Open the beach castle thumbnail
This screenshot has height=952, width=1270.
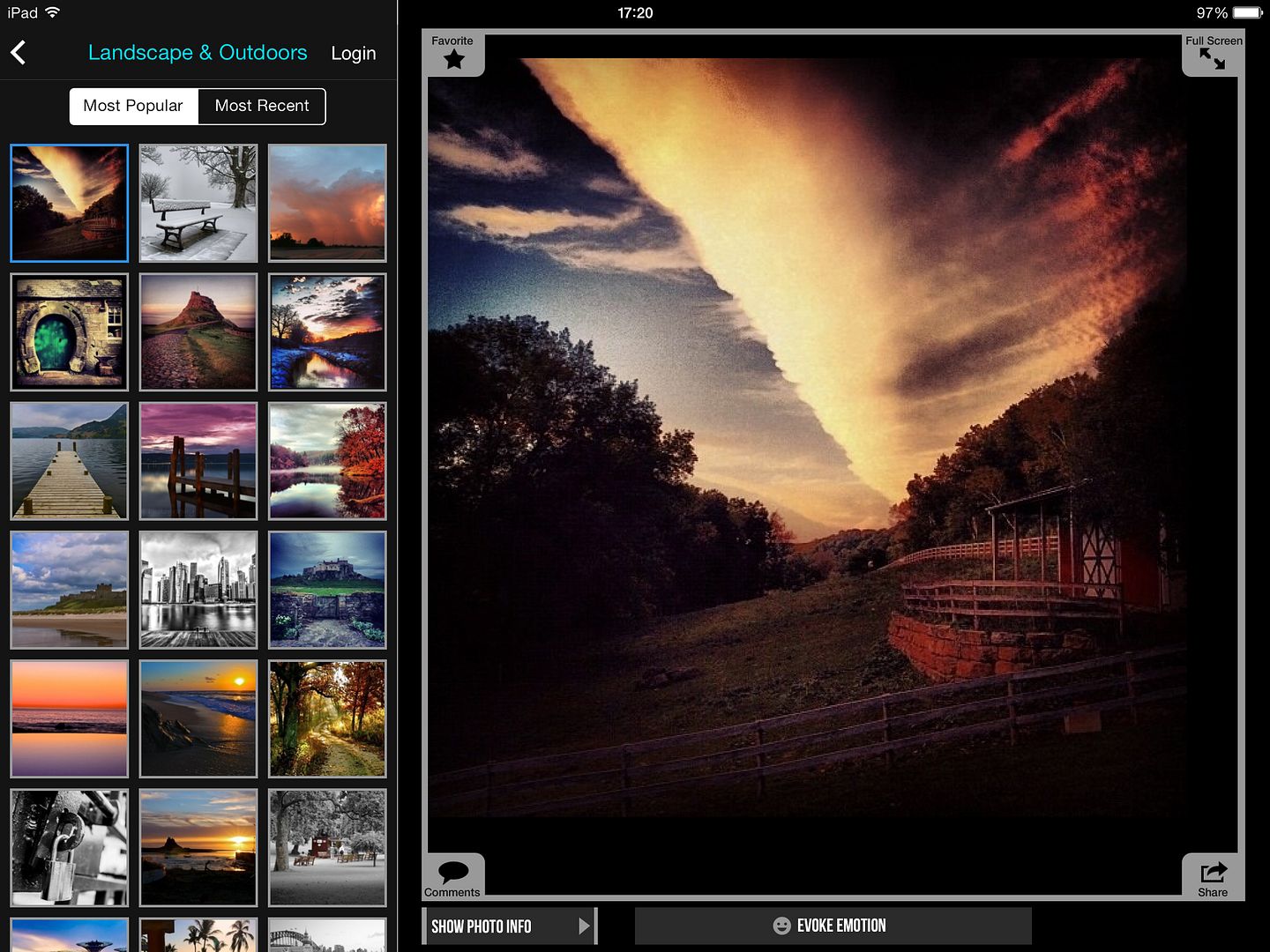click(x=70, y=590)
